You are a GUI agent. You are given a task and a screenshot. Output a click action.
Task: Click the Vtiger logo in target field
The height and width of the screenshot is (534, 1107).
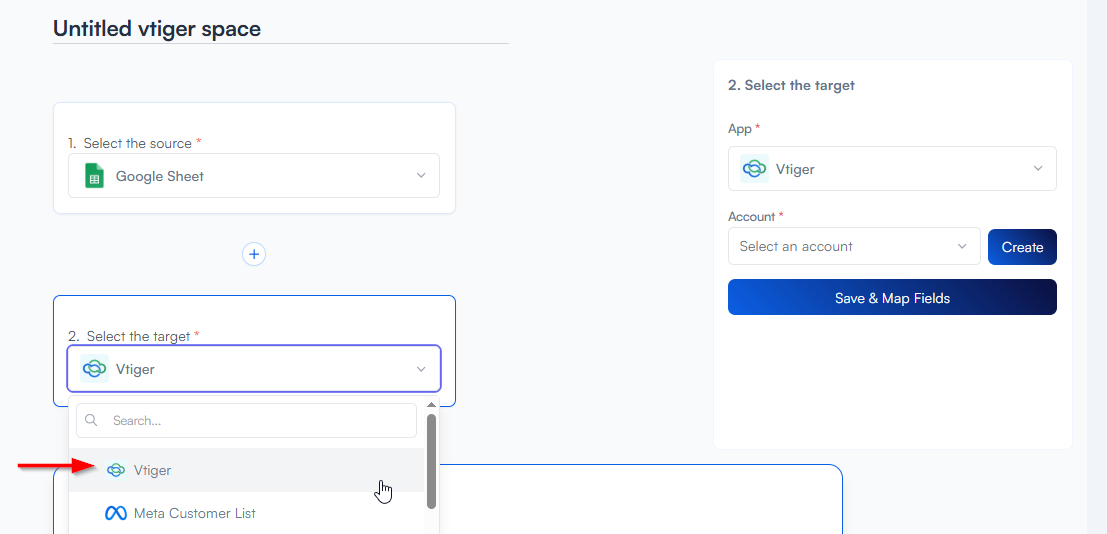[94, 369]
